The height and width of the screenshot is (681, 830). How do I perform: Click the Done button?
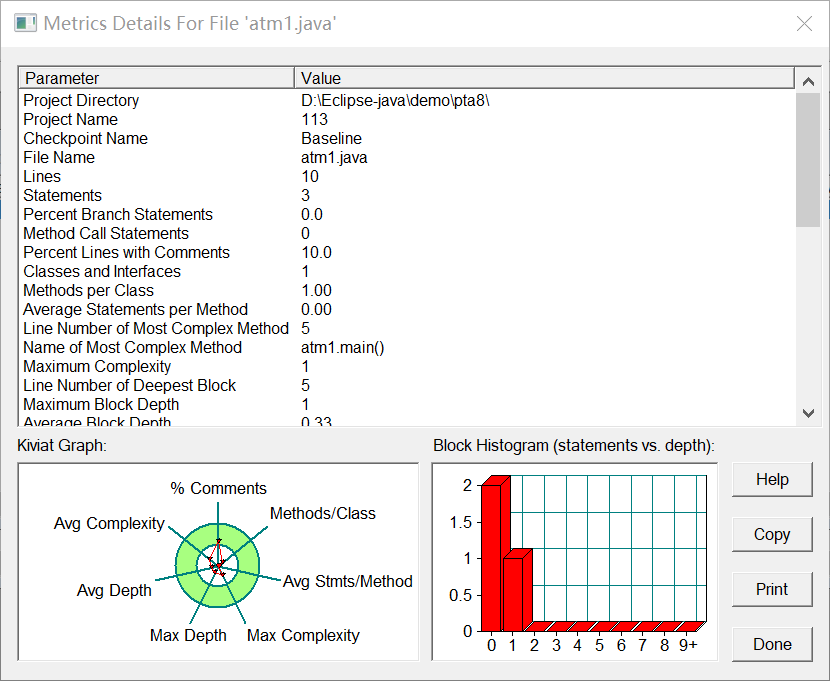point(772,644)
